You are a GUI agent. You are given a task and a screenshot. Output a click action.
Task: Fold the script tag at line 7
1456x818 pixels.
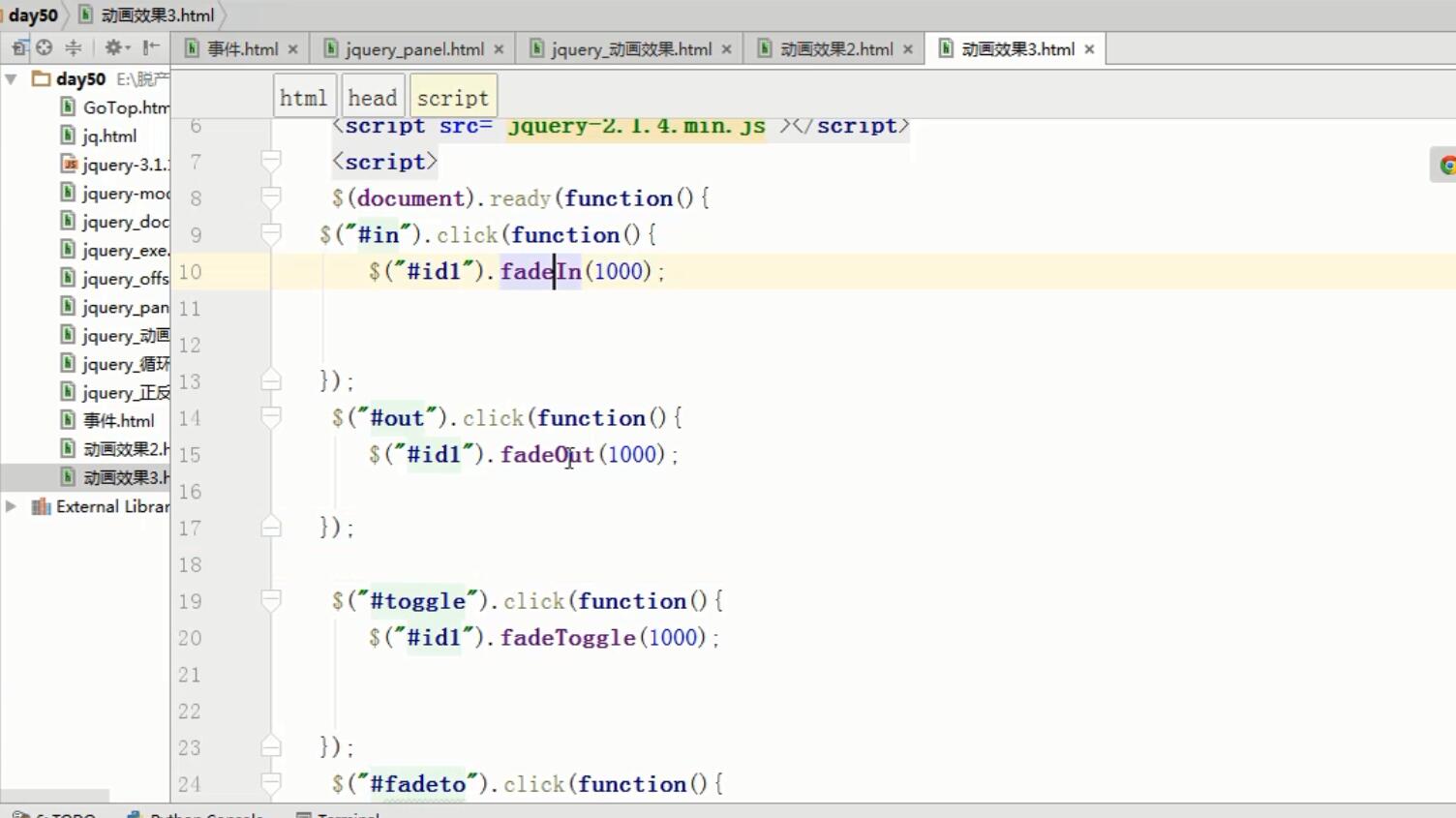point(271,162)
